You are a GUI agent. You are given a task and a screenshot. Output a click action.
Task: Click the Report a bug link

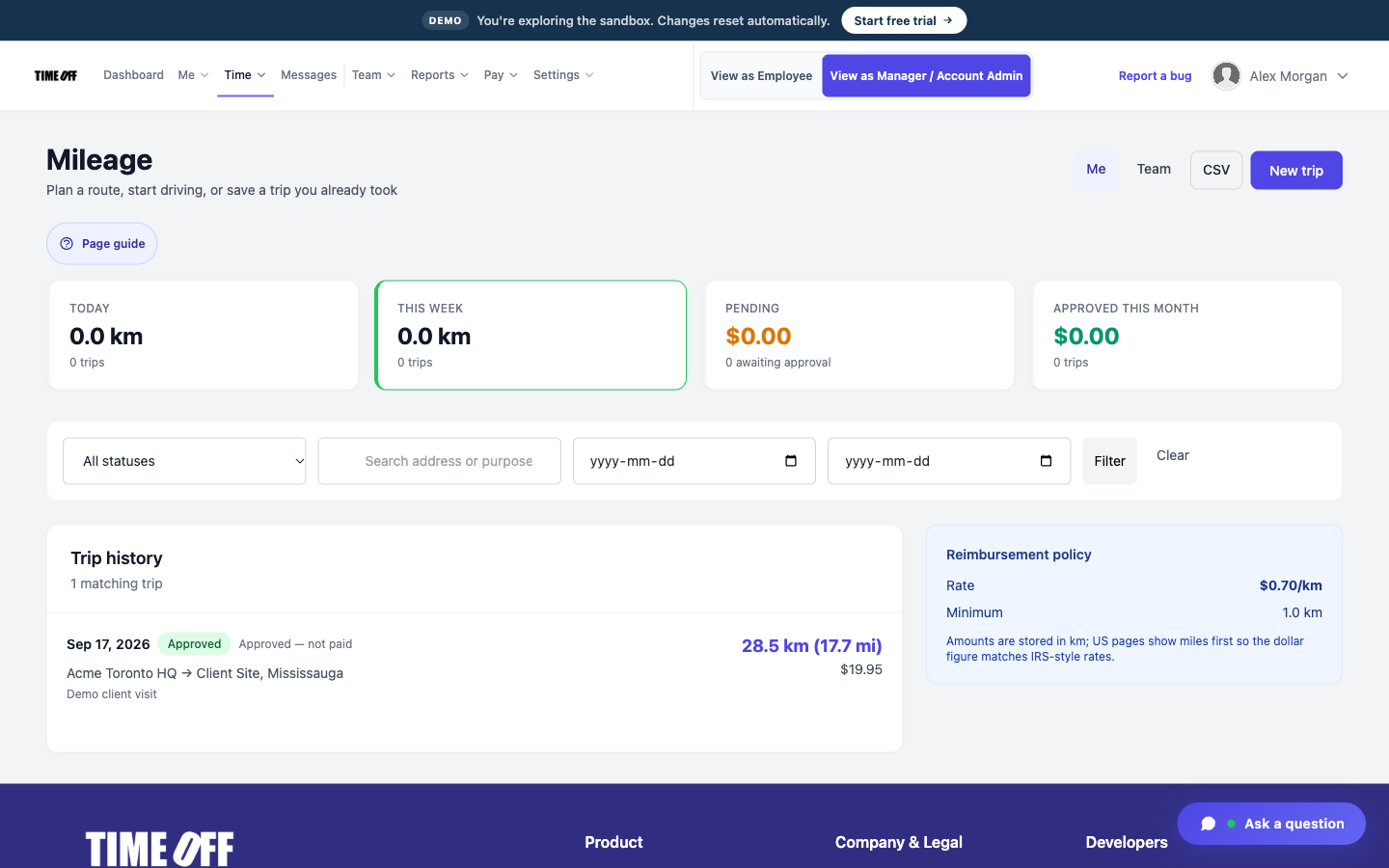1155,76
